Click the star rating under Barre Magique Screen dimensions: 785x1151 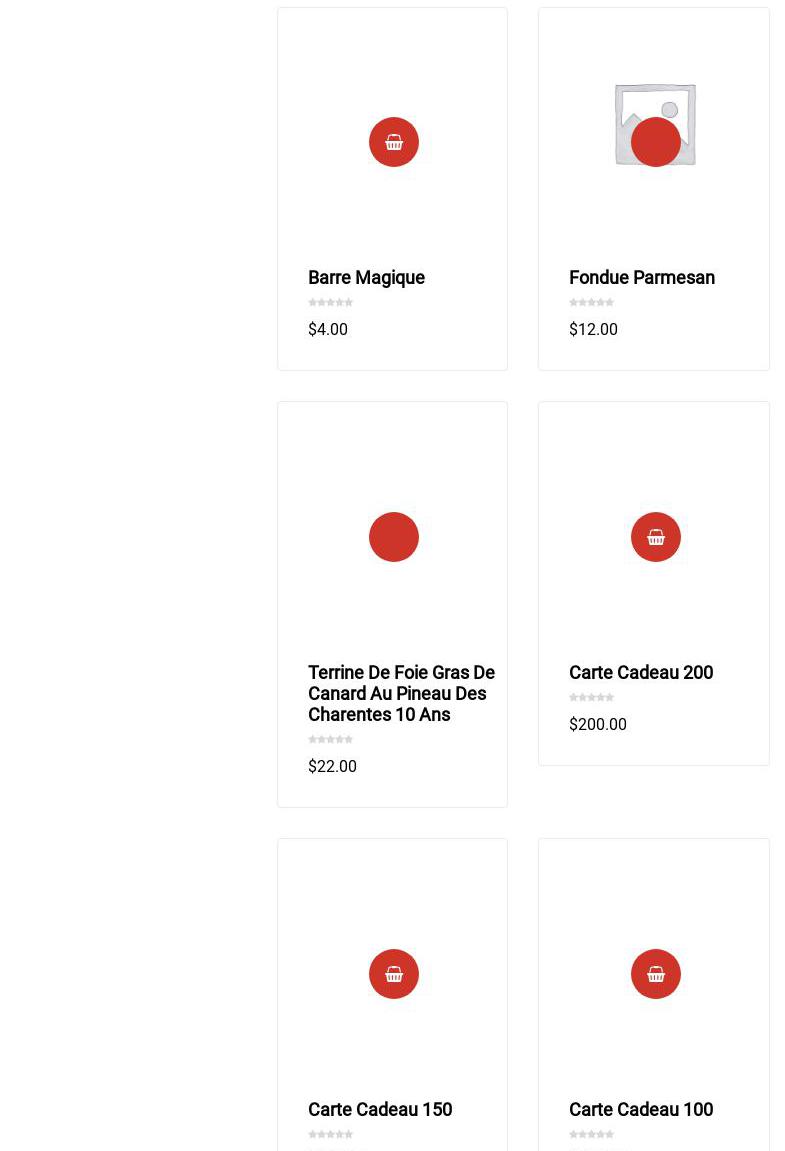pos(331,302)
